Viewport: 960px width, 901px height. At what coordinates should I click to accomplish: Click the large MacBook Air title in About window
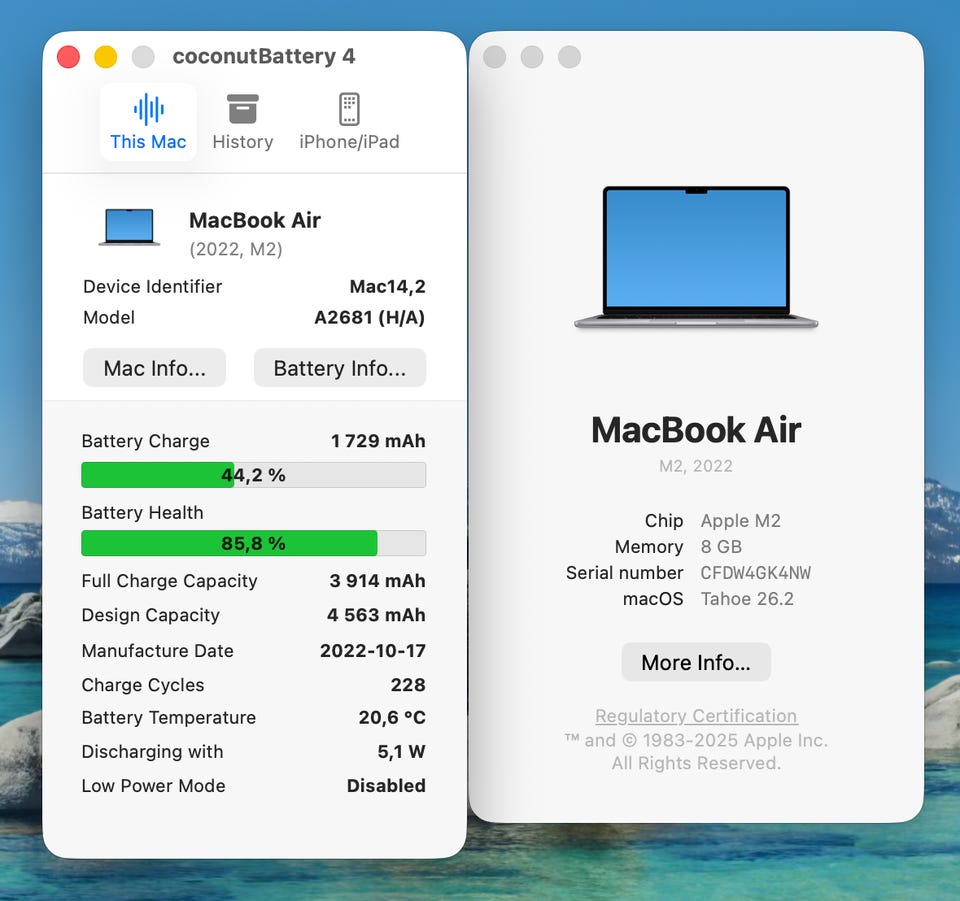(696, 430)
